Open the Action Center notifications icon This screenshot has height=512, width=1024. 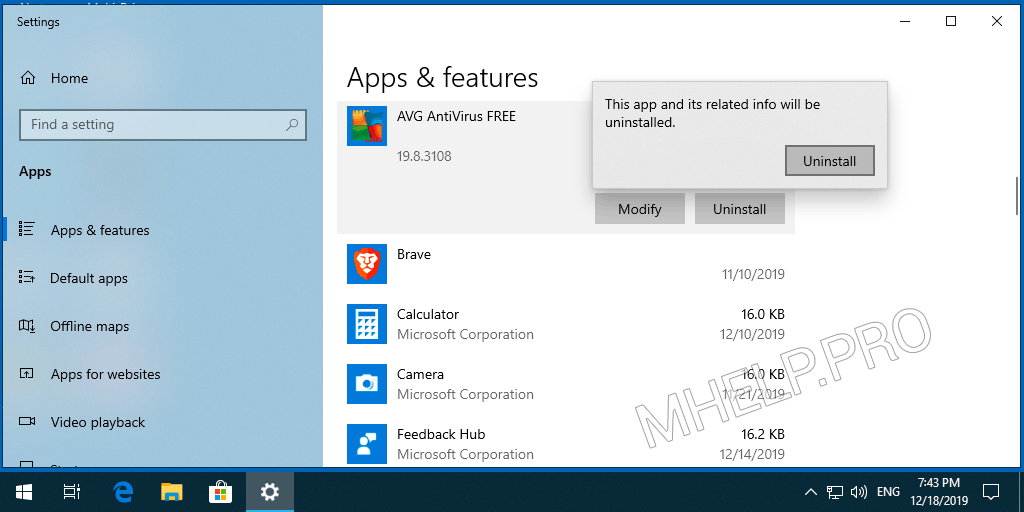(x=991, y=491)
